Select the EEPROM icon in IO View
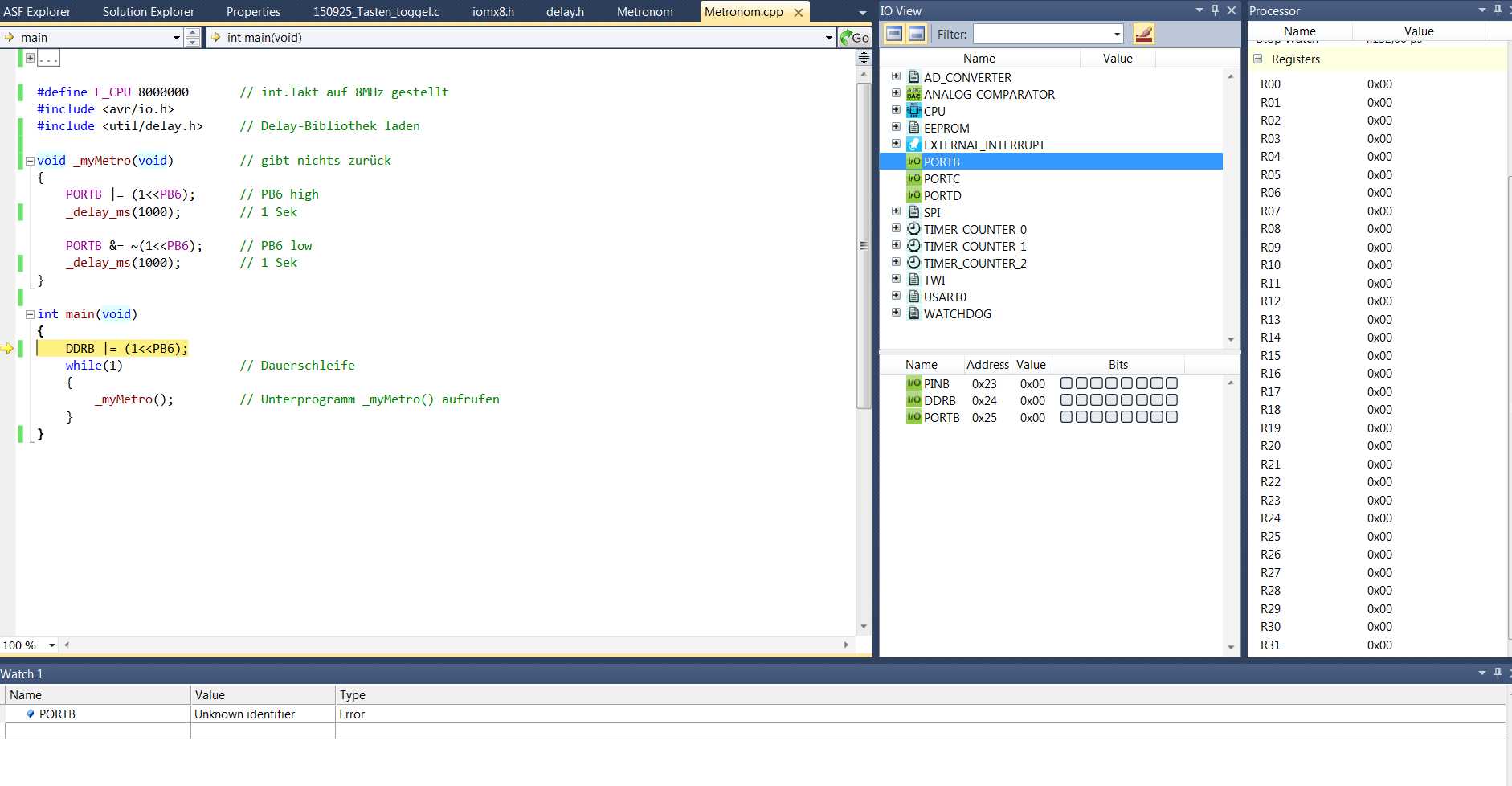 tap(913, 127)
